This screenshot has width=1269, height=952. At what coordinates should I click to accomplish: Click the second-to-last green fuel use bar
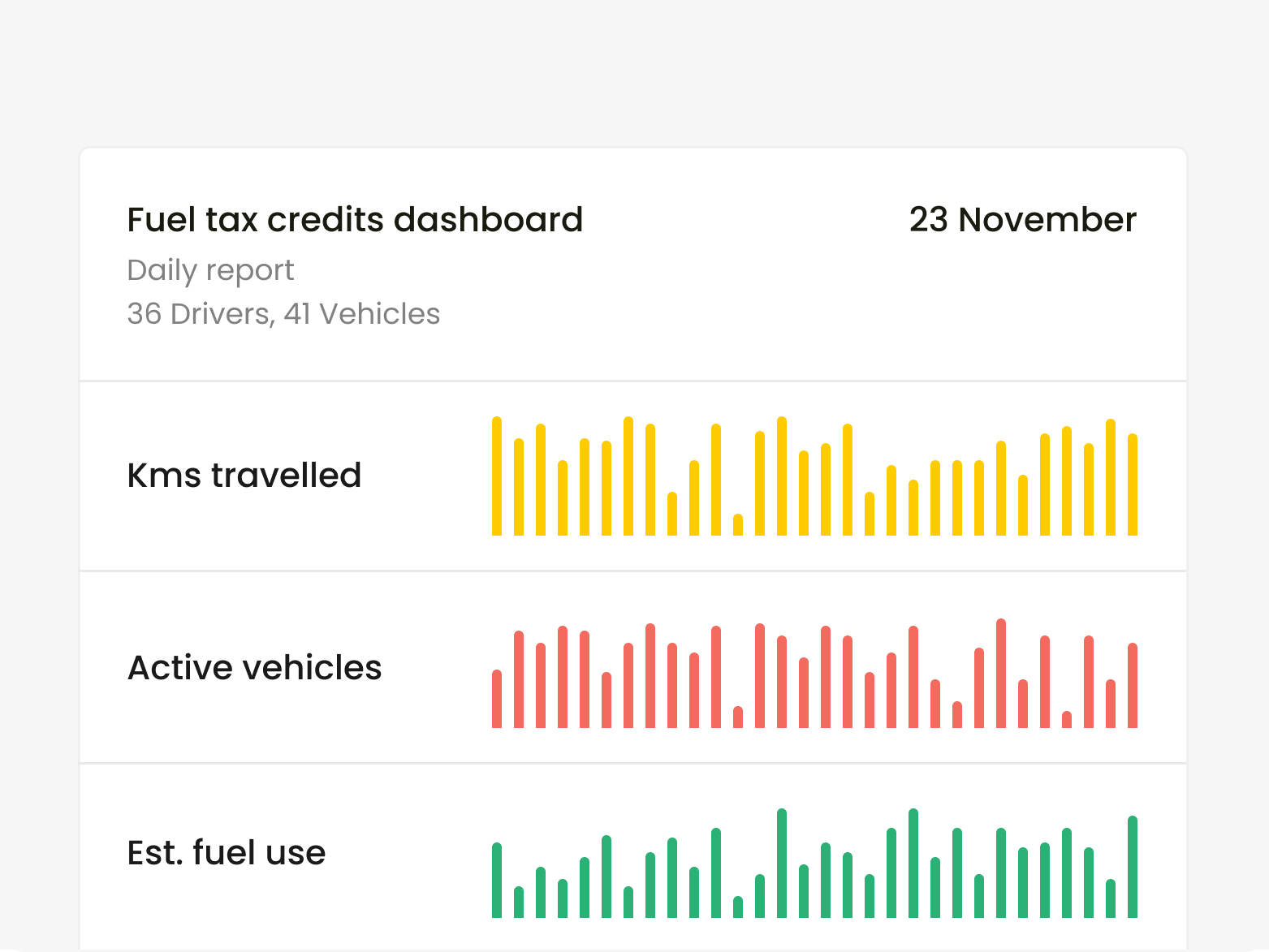coord(1111,898)
